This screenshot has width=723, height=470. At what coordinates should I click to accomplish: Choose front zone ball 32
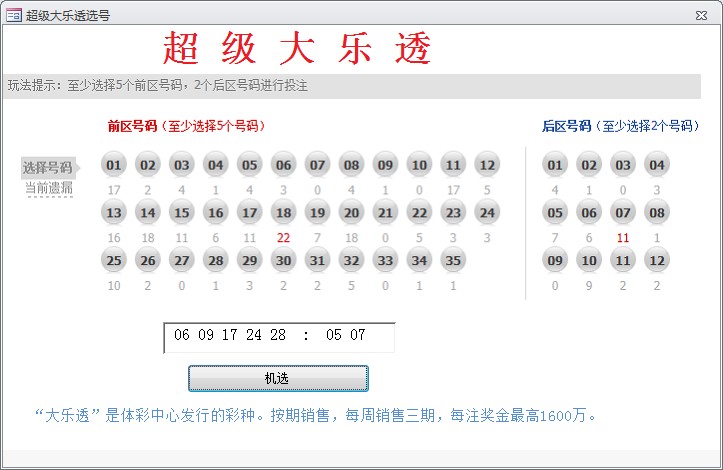[x=351, y=260]
